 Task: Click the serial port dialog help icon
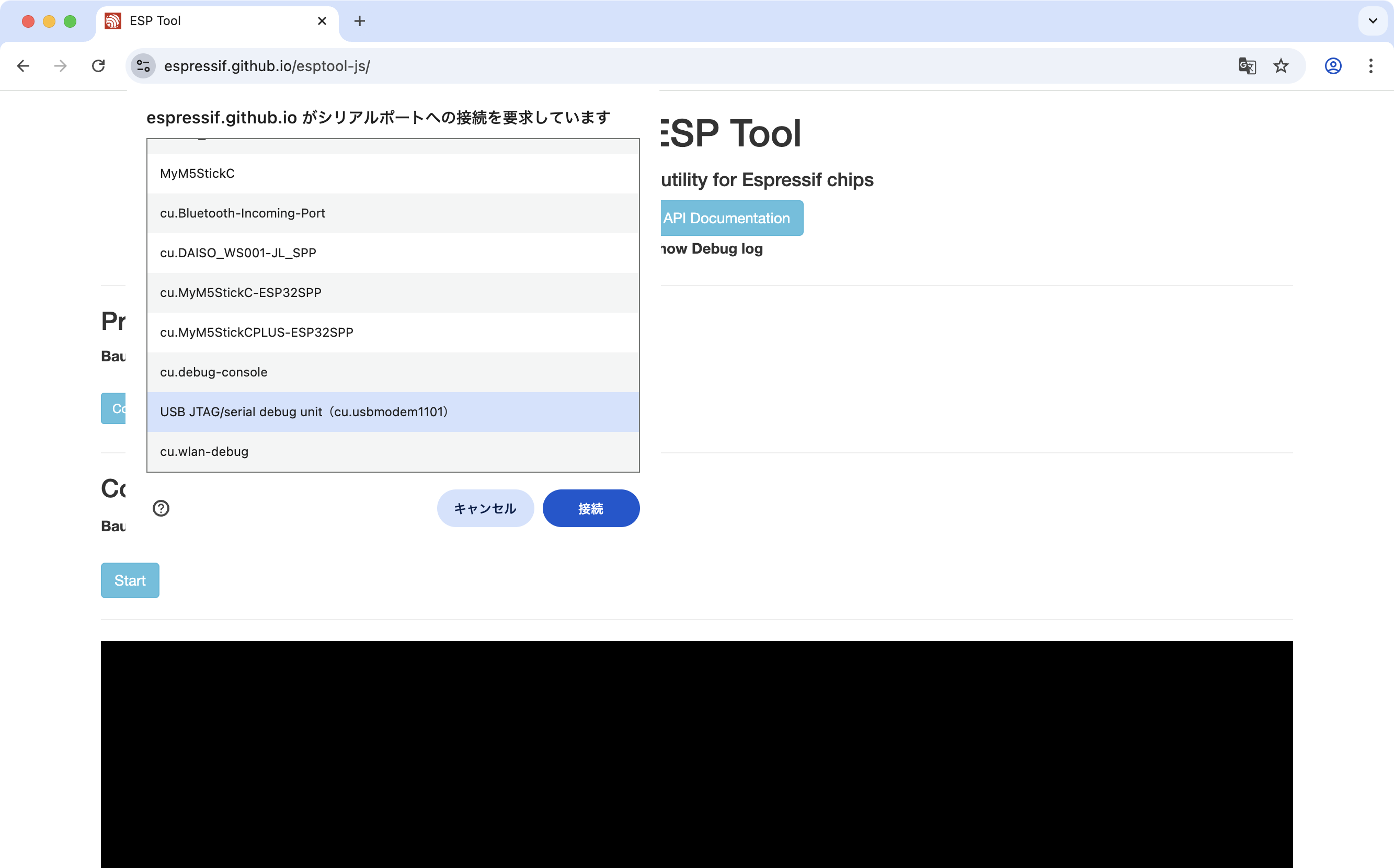(x=161, y=508)
